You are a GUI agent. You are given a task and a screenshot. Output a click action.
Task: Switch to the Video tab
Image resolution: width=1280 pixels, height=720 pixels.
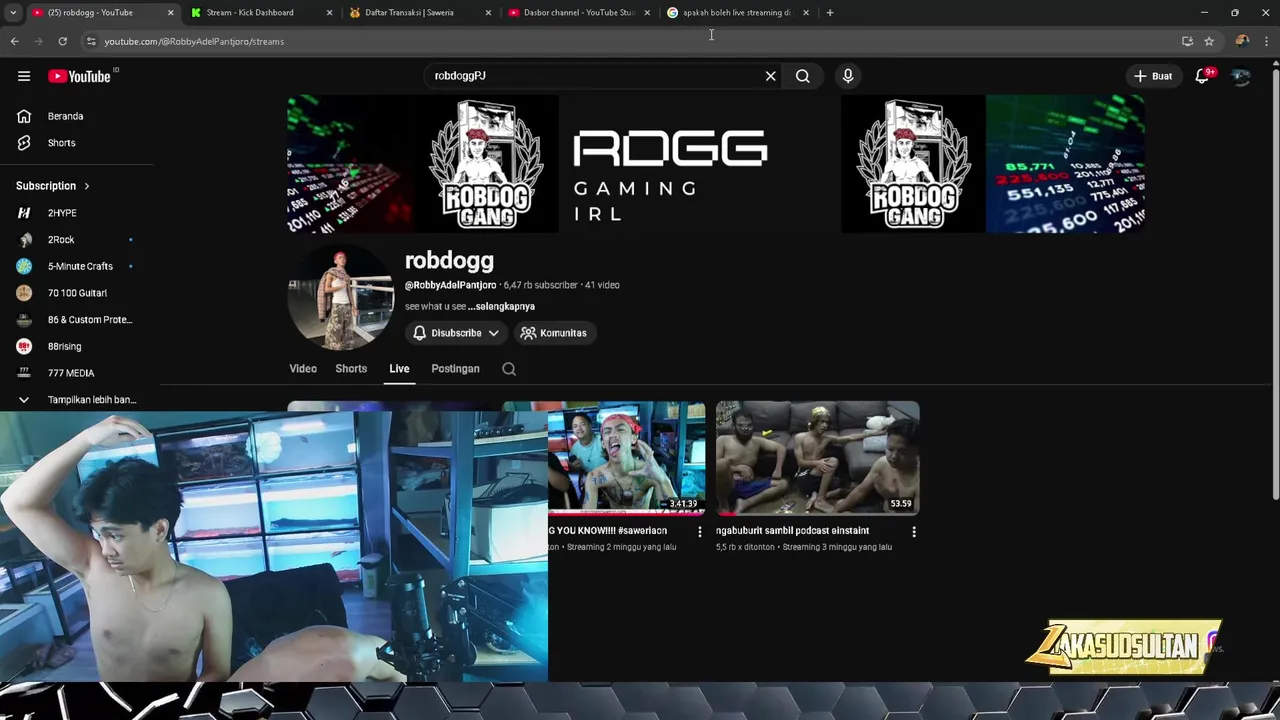[x=303, y=369]
